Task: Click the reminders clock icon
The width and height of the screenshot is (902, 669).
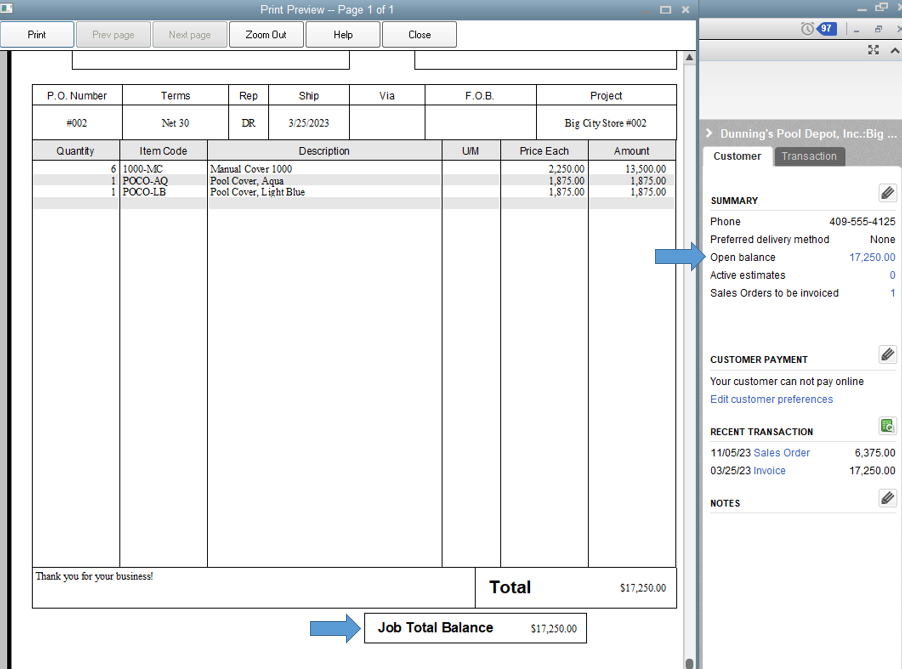Action: click(x=807, y=29)
